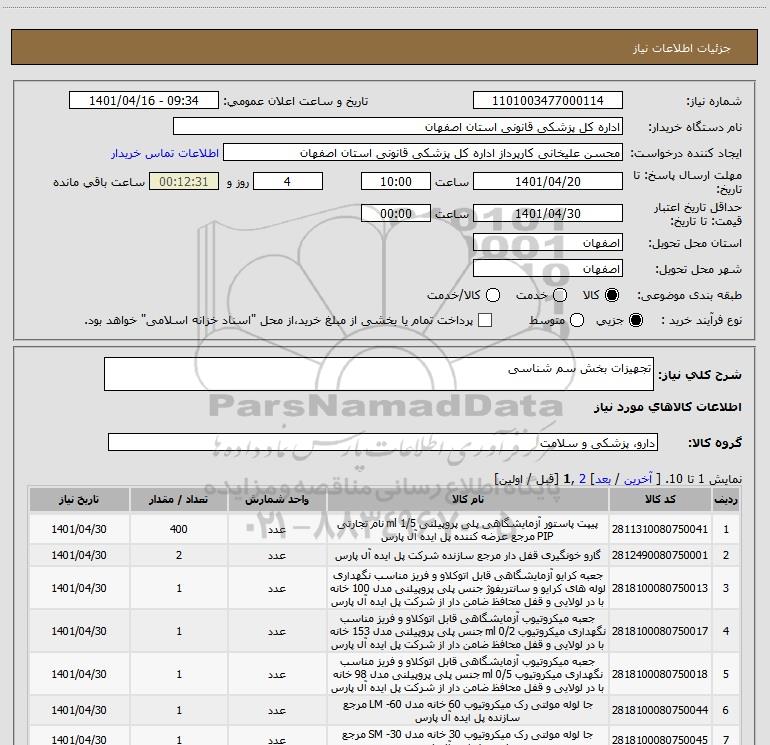The image size is (770, 745).
Task: Click the گارو خونگیری item name in row 2
Action: click(468, 555)
